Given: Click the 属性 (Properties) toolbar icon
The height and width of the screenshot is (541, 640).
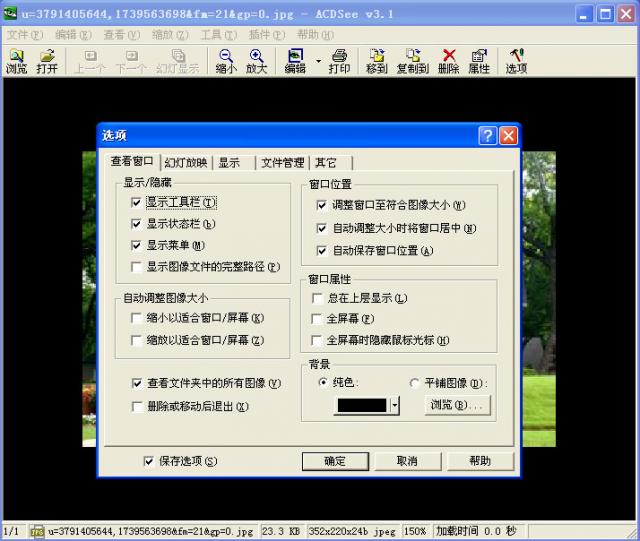Looking at the screenshot, I should point(478,61).
